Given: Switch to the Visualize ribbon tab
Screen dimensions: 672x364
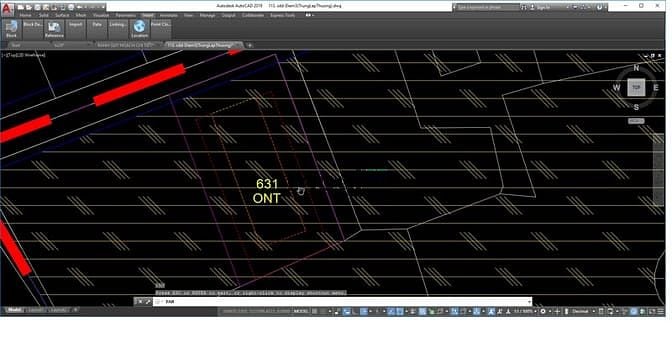Looking at the screenshot, I should tap(101, 15).
